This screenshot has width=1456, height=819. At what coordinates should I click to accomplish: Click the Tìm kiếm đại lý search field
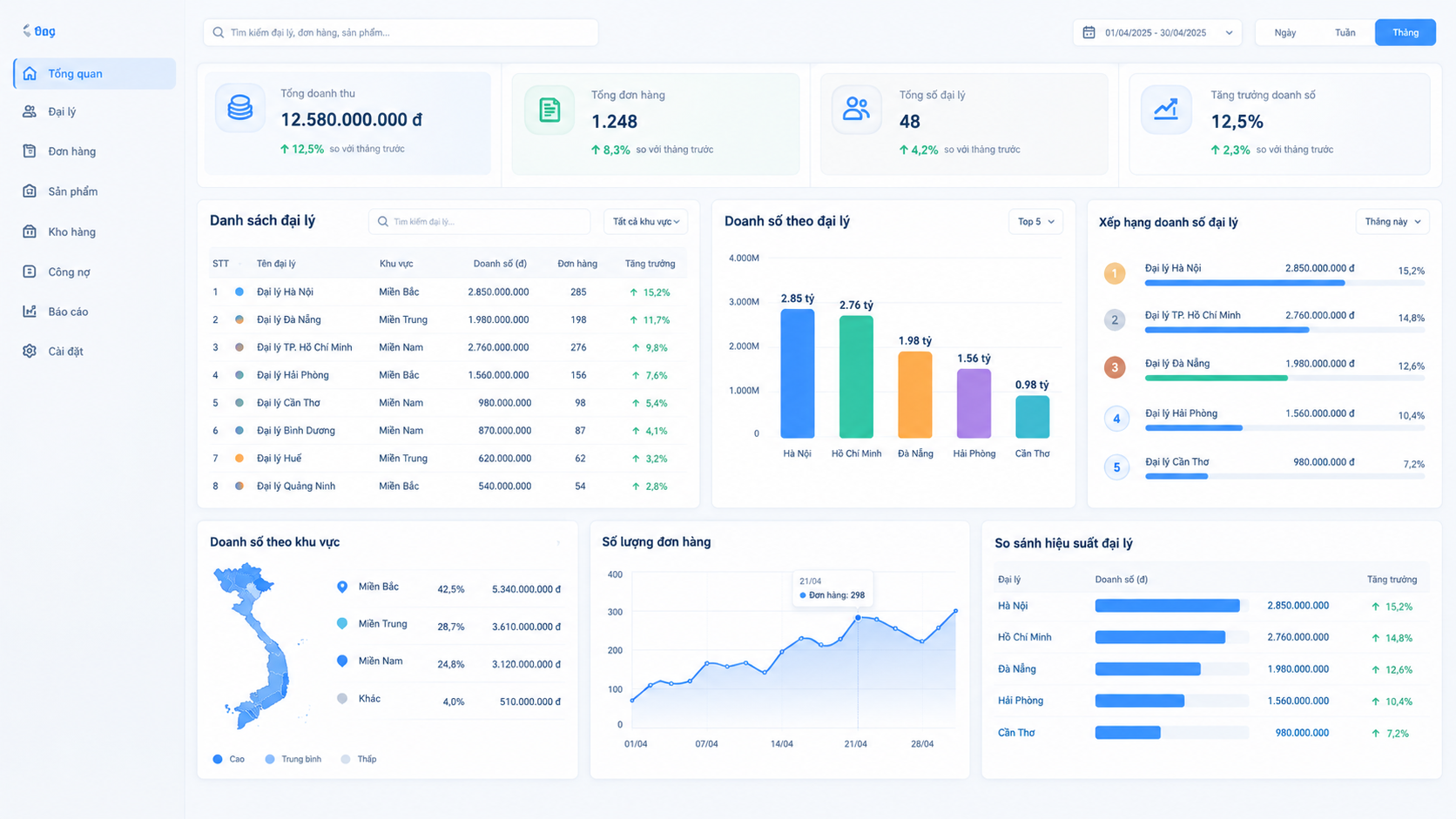click(x=479, y=222)
